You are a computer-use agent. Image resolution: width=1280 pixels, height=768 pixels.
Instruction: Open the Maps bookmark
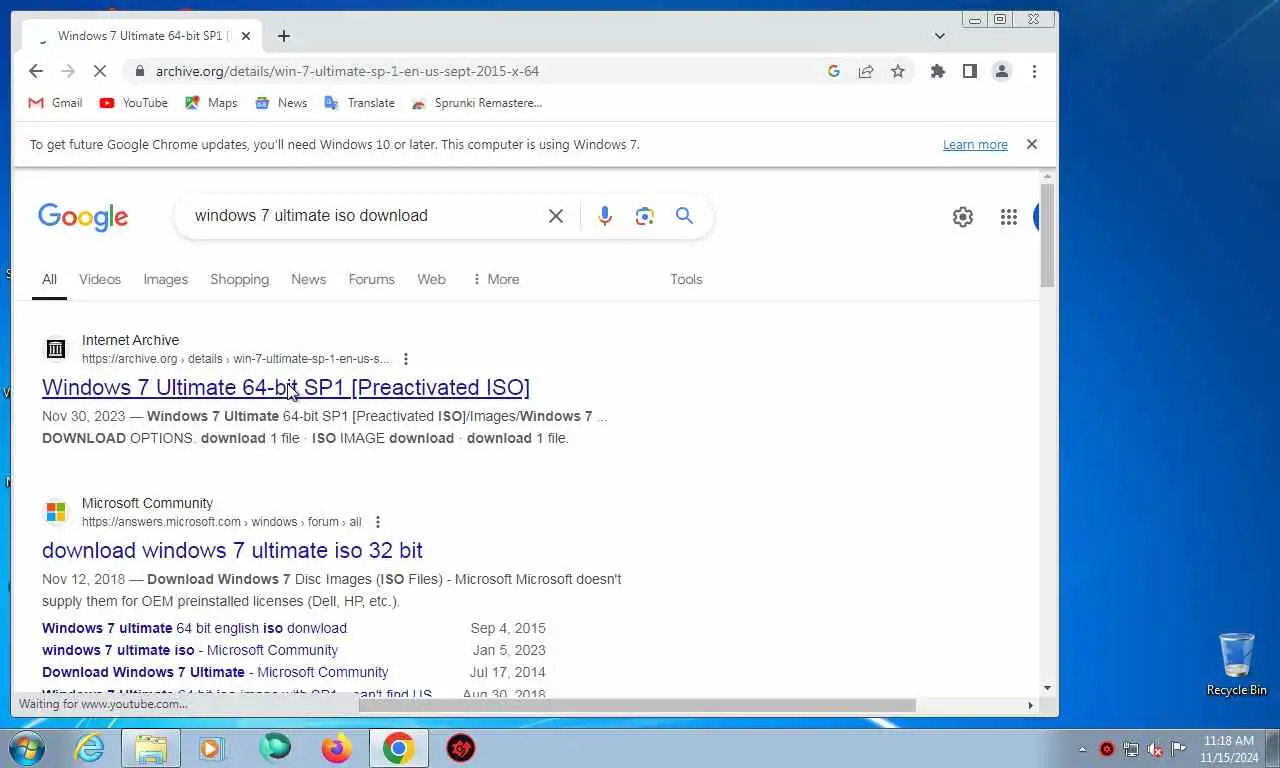[211, 103]
